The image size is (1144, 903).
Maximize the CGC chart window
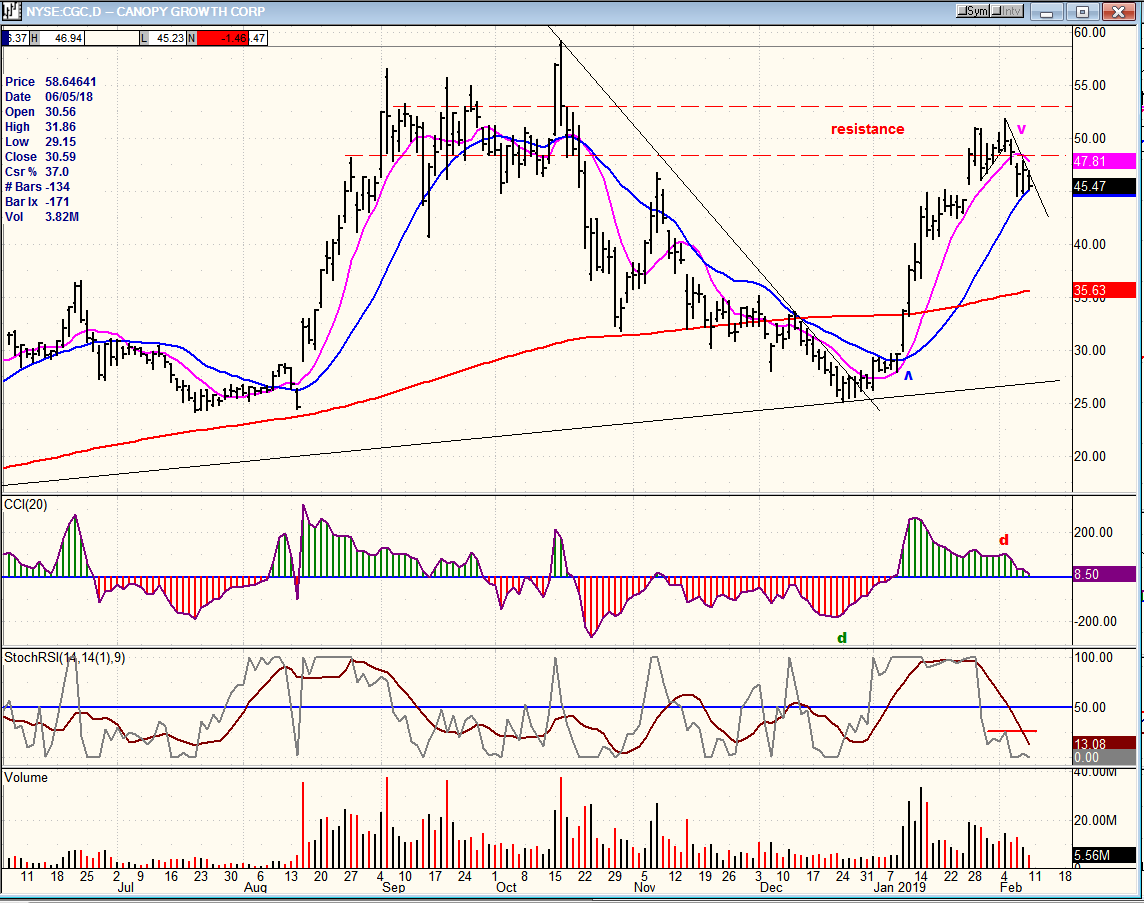click(1083, 12)
